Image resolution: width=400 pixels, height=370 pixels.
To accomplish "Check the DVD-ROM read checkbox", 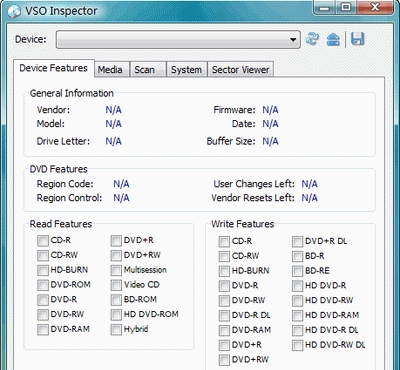I will point(42,285).
